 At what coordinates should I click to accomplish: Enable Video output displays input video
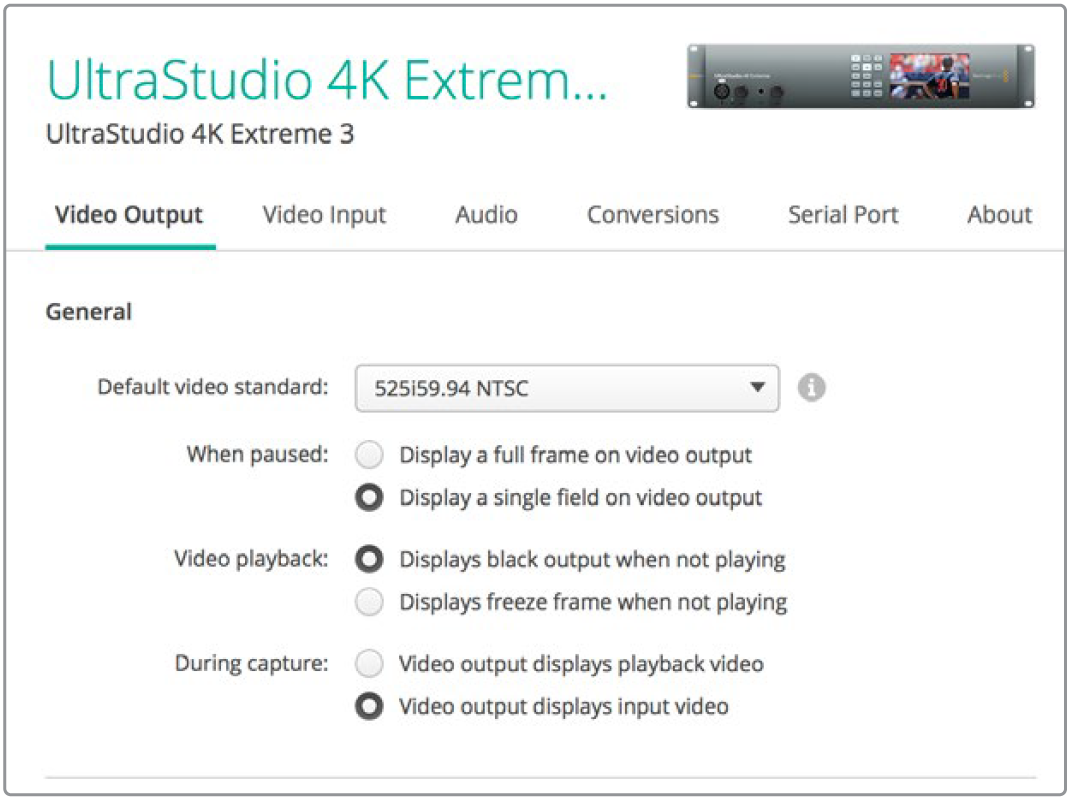click(370, 707)
